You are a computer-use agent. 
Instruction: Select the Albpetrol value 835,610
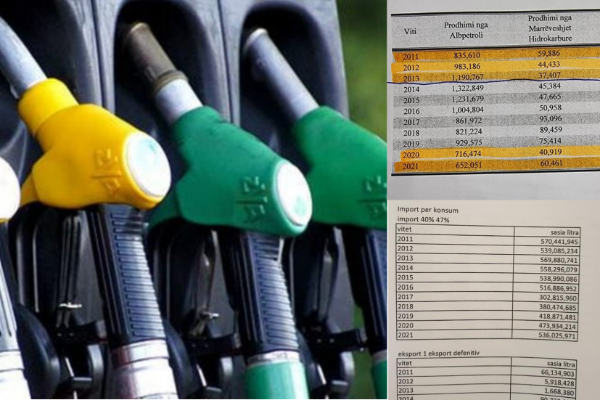(467, 56)
